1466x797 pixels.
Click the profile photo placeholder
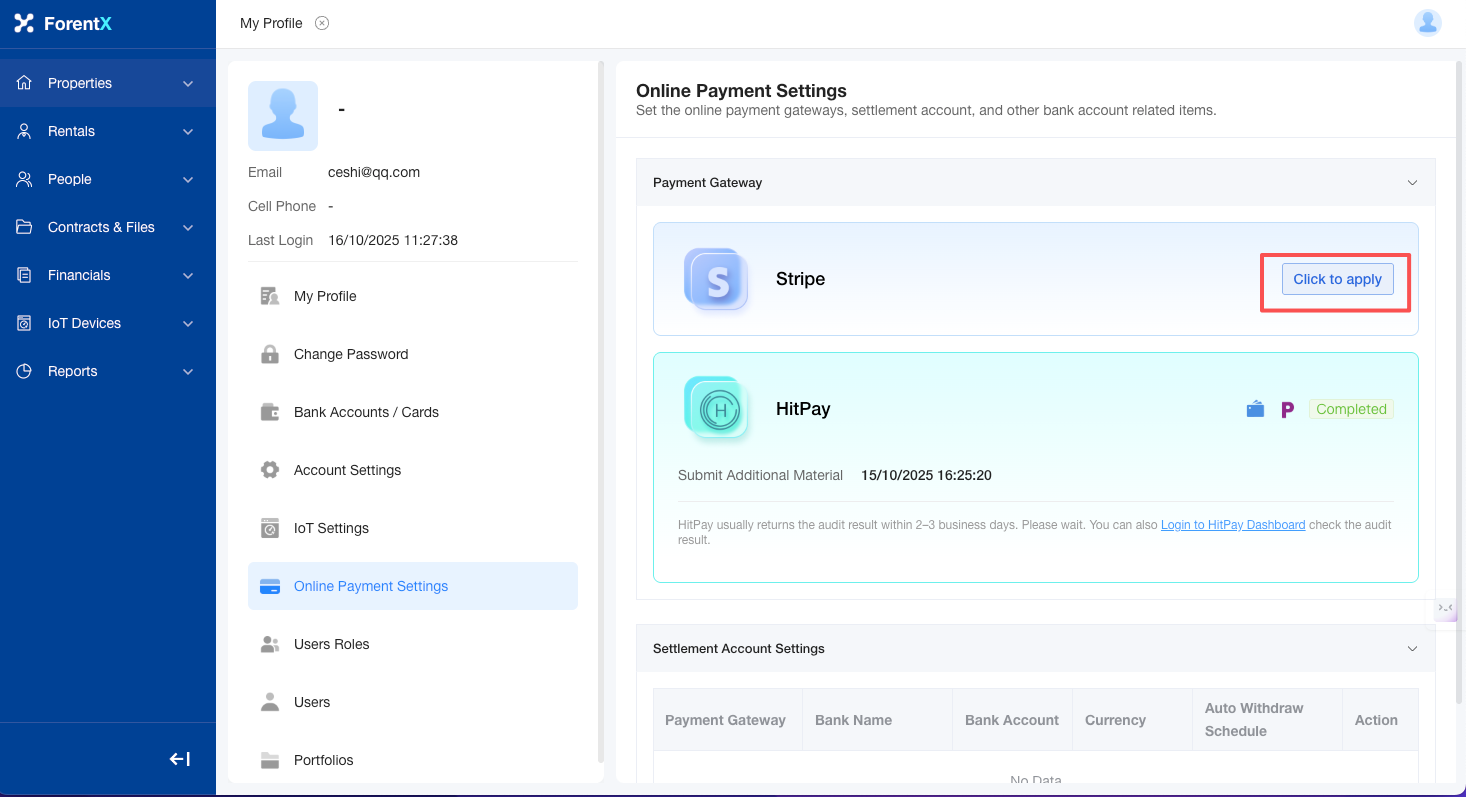pyautogui.click(x=283, y=116)
